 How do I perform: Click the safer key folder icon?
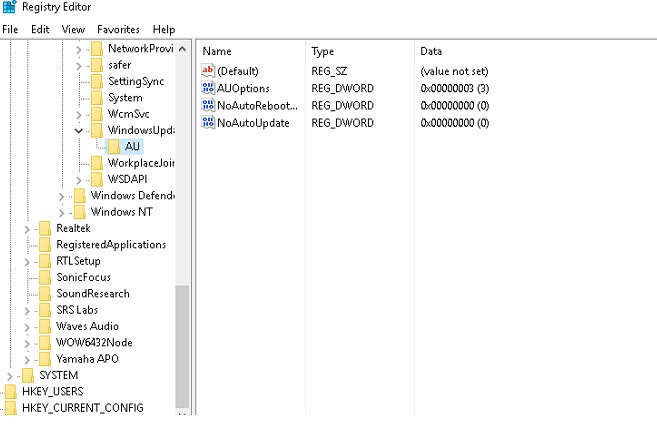pyautogui.click(x=97, y=65)
